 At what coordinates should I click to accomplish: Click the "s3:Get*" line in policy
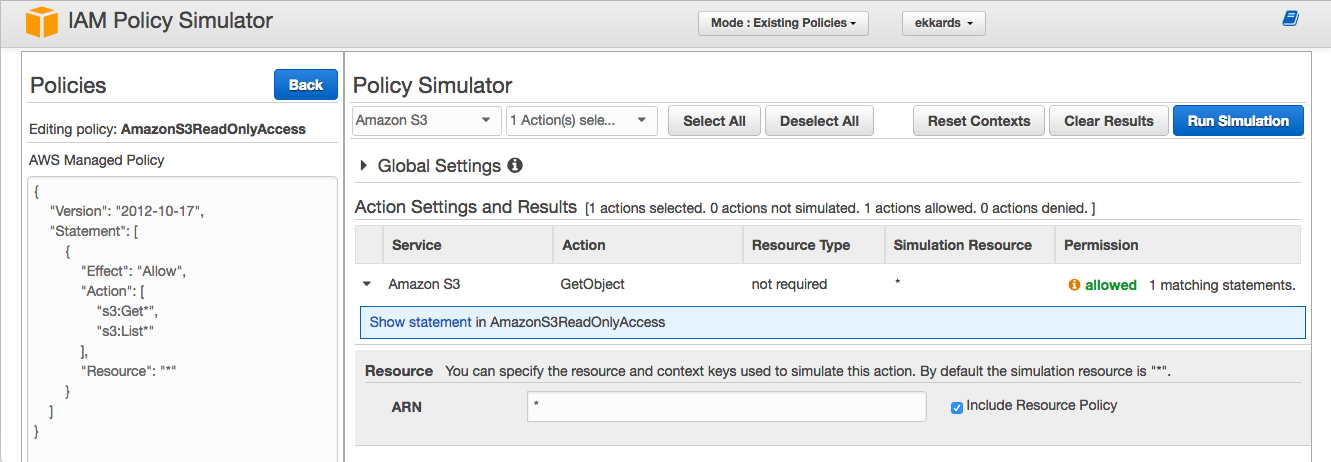pos(128,311)
